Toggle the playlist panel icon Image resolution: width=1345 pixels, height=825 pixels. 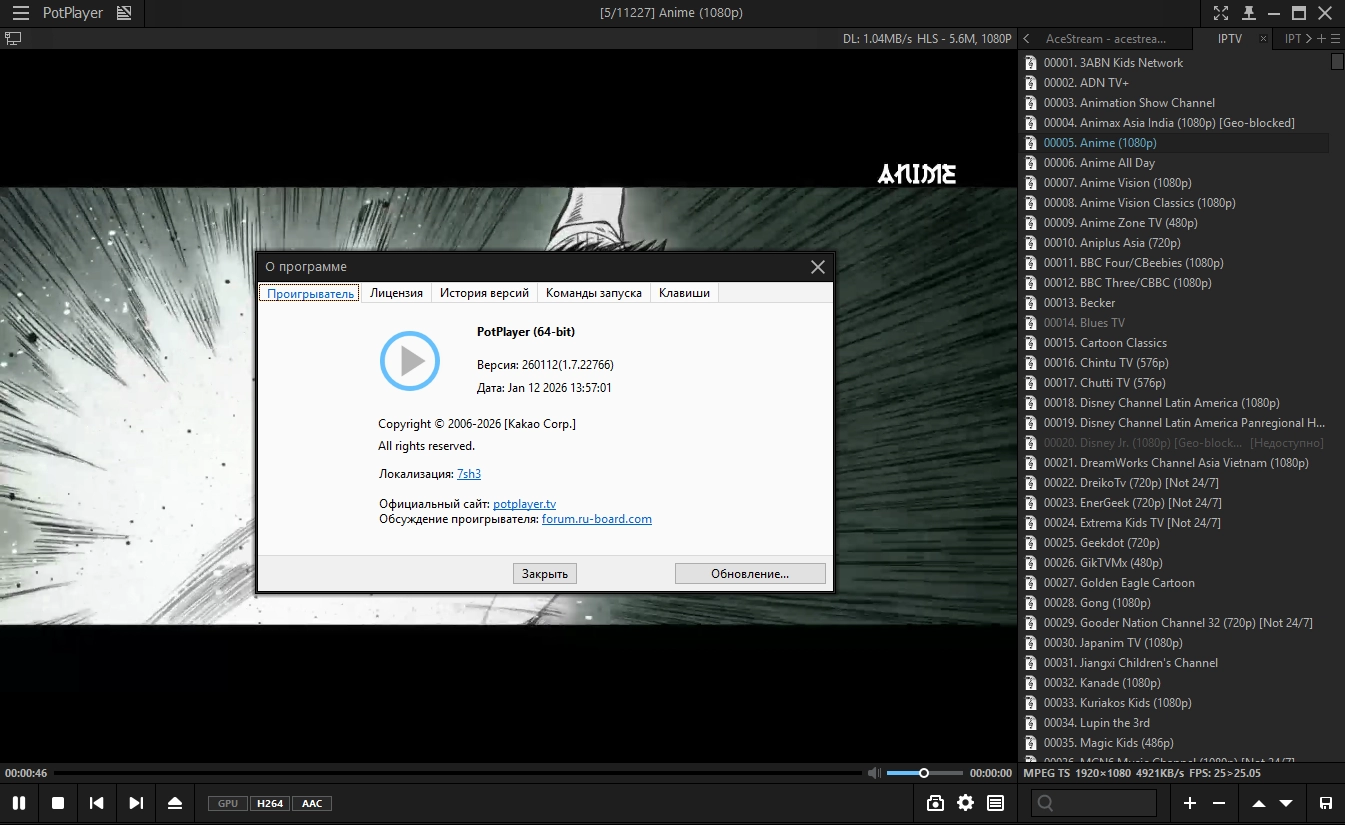(995, 803)
